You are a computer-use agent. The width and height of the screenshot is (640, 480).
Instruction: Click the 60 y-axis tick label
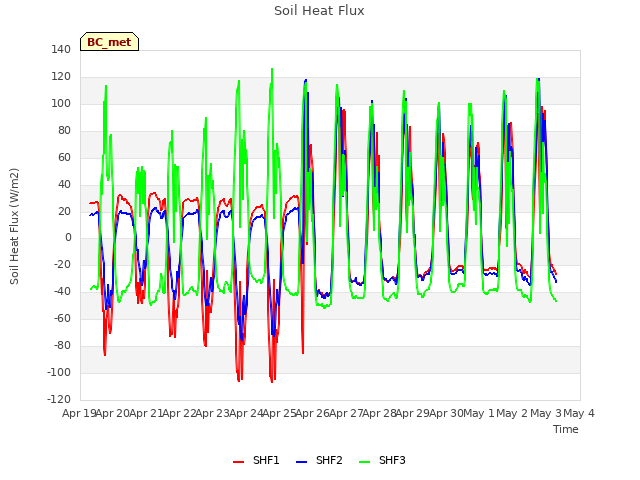(x=64, y=157)
